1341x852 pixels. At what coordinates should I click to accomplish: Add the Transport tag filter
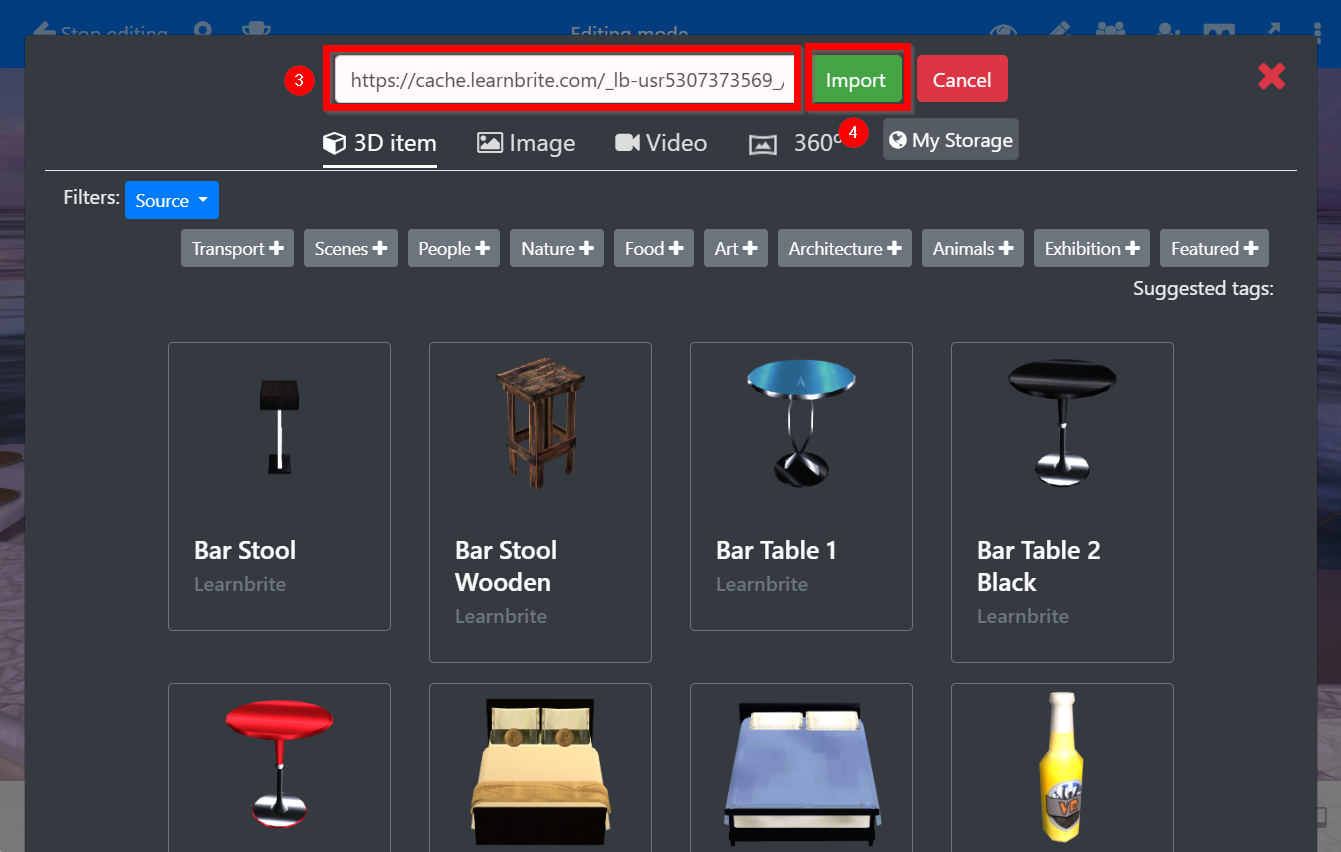pos(237,248)
